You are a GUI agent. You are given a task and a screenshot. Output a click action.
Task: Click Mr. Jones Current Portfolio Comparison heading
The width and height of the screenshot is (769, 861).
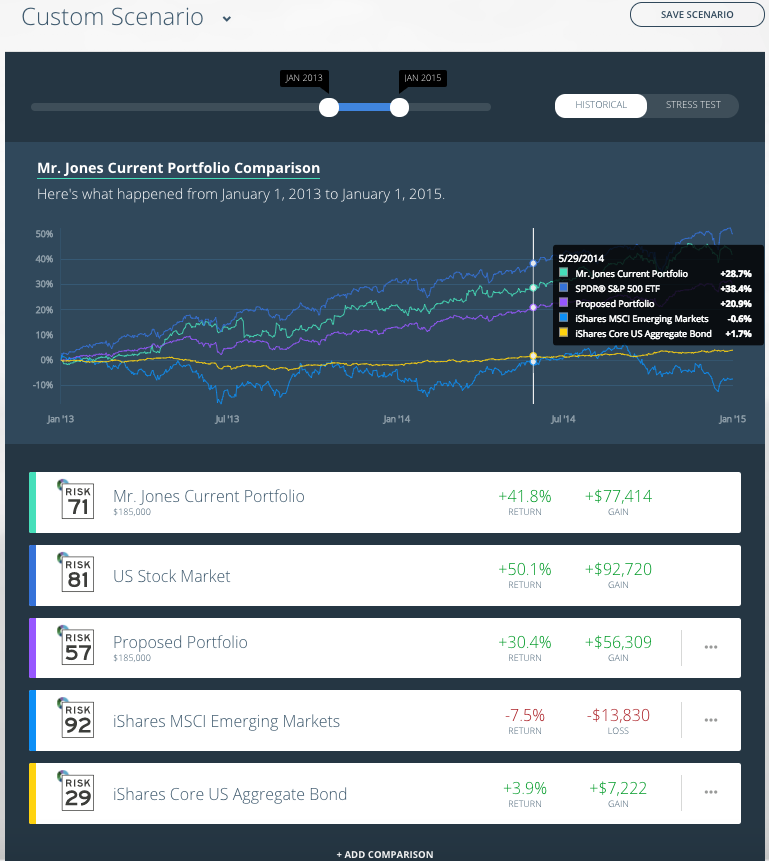pos(178,169)
